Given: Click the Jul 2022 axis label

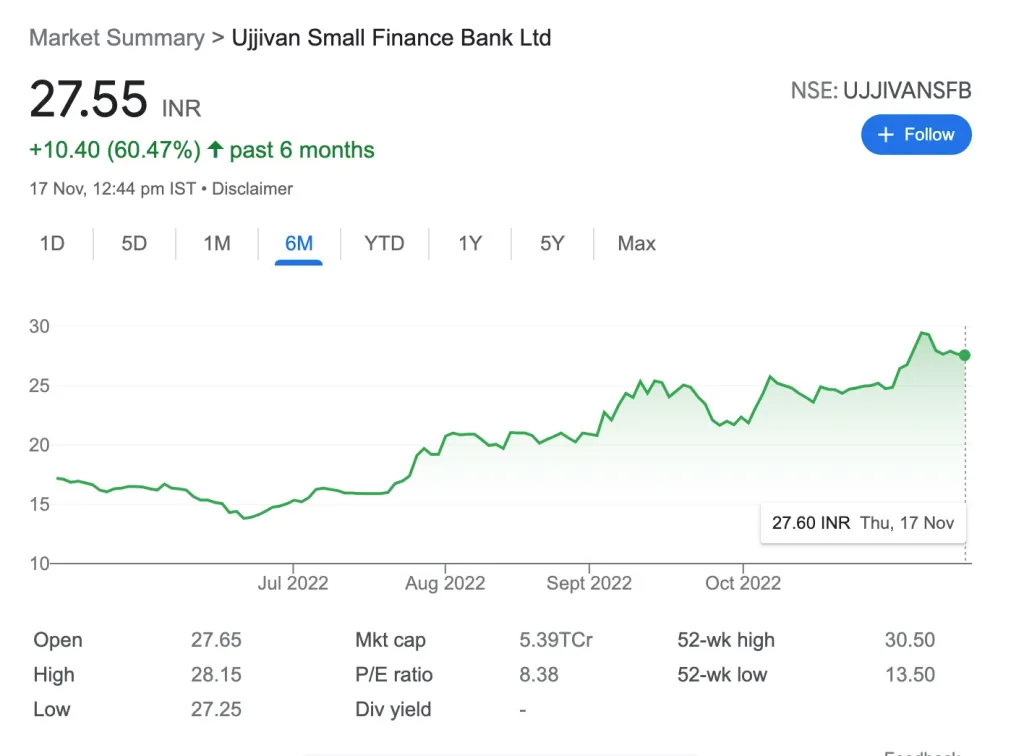Looking at the screenshot, I should coord(293,583).
